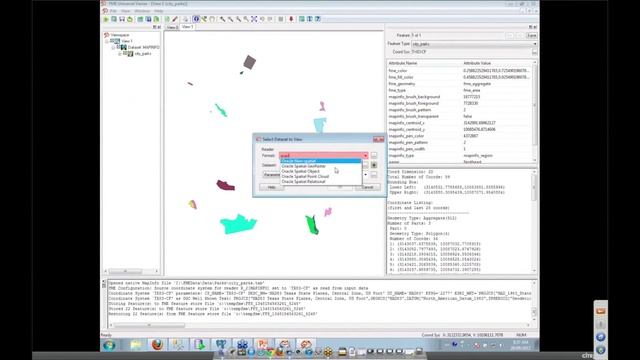Open the question mark help toolbar icon

click(x=318, y=19)
